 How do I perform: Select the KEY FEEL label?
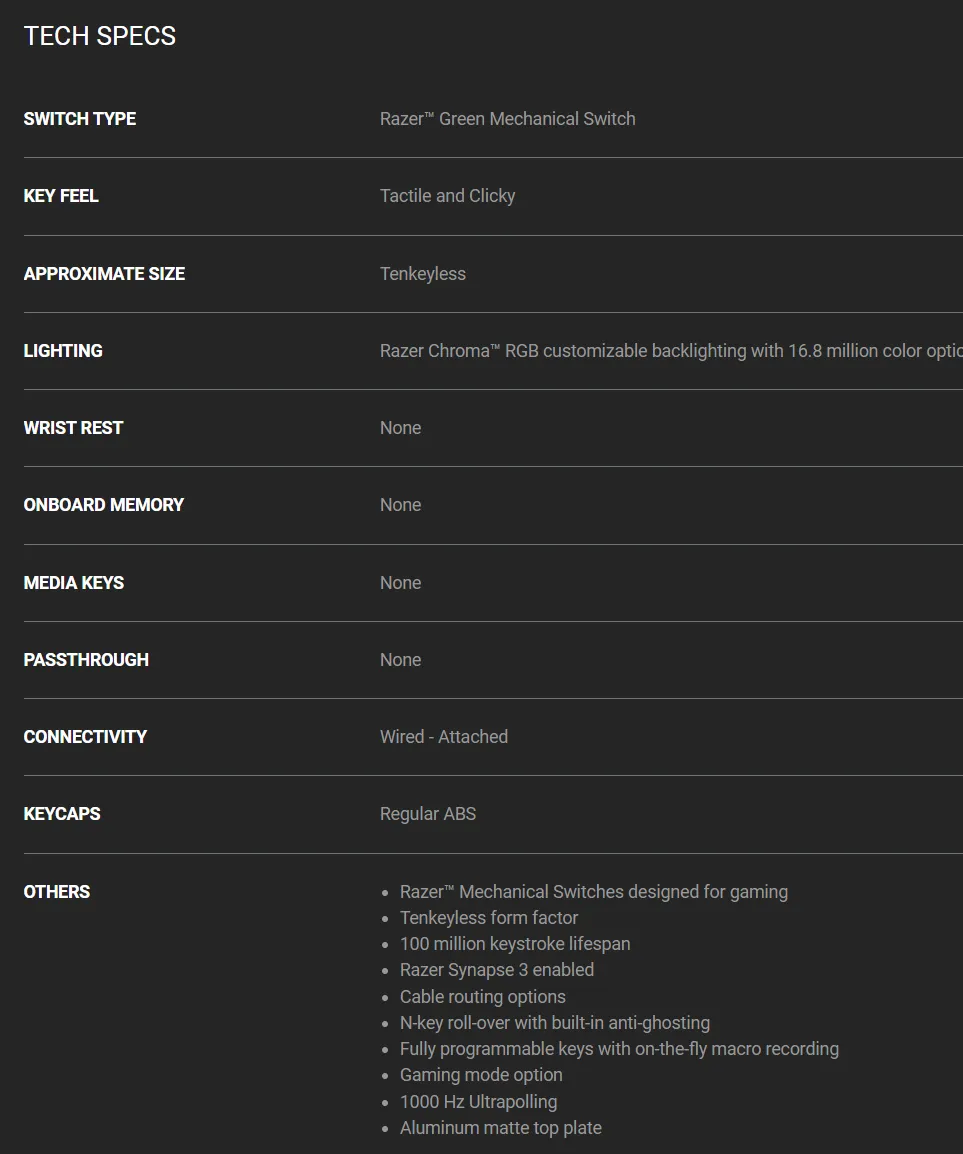tap(61, 196)
